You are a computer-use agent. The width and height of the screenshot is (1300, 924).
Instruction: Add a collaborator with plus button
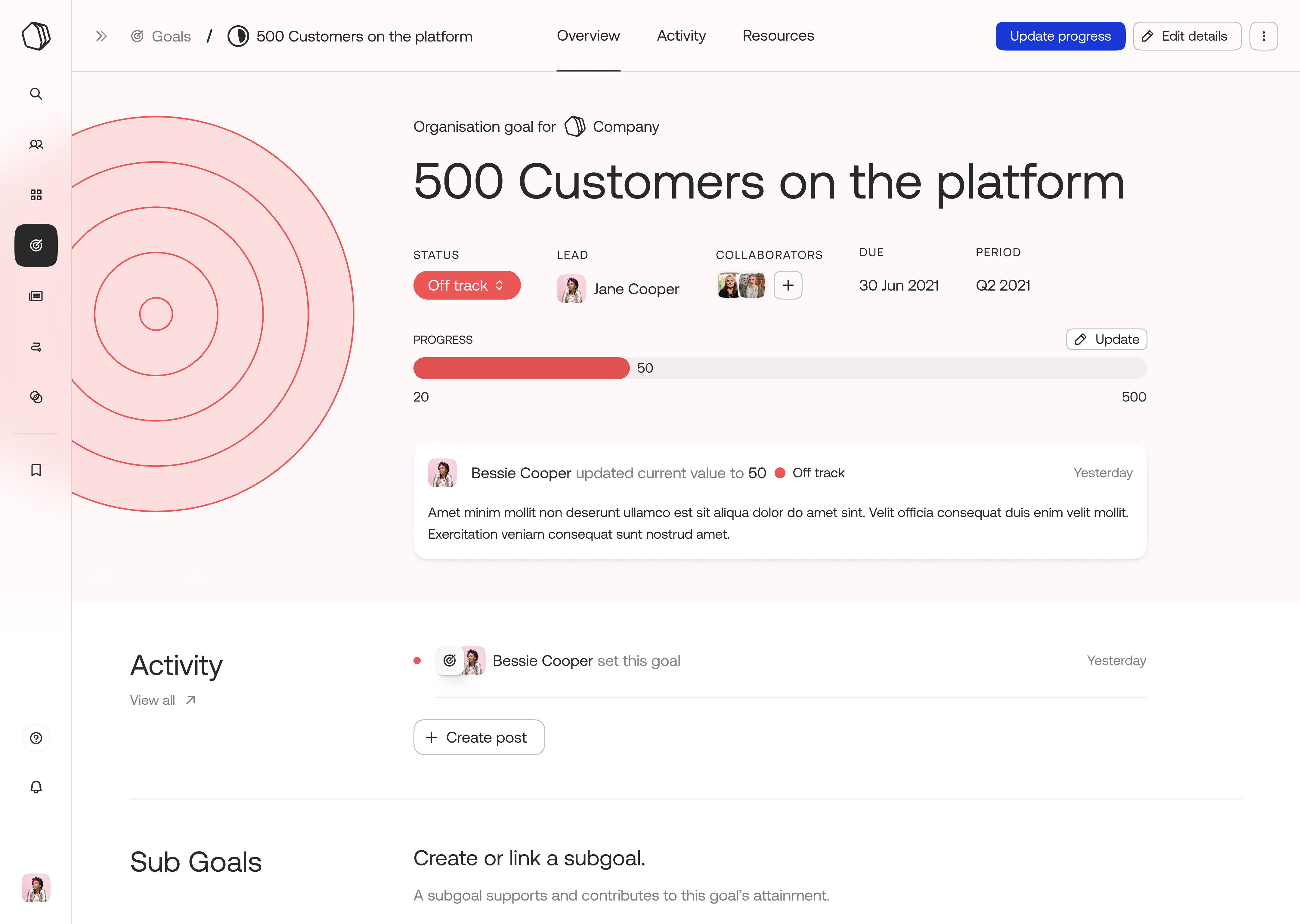tap(788, 285)
